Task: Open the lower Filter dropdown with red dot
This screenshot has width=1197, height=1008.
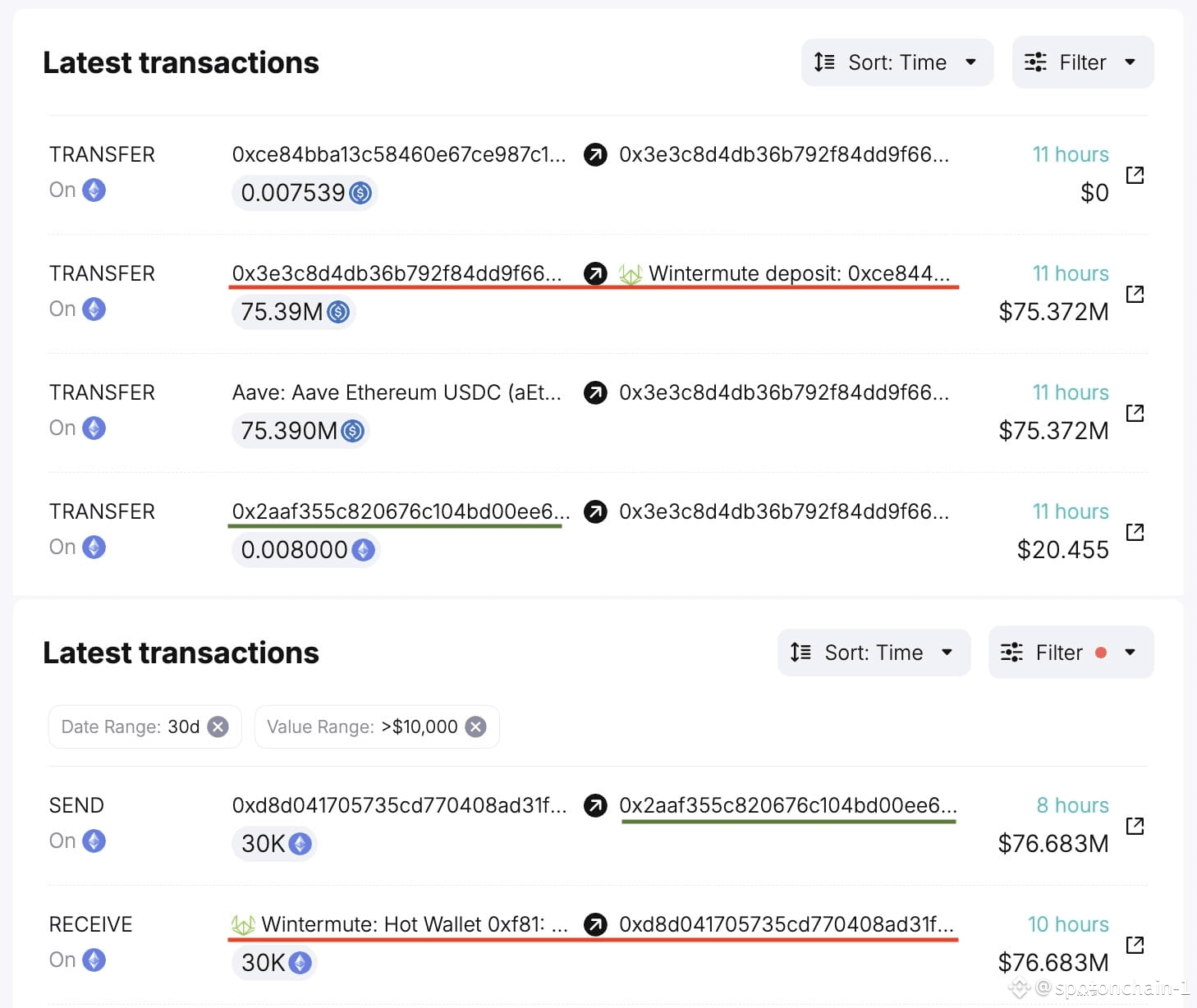Action: (1071, 653)
